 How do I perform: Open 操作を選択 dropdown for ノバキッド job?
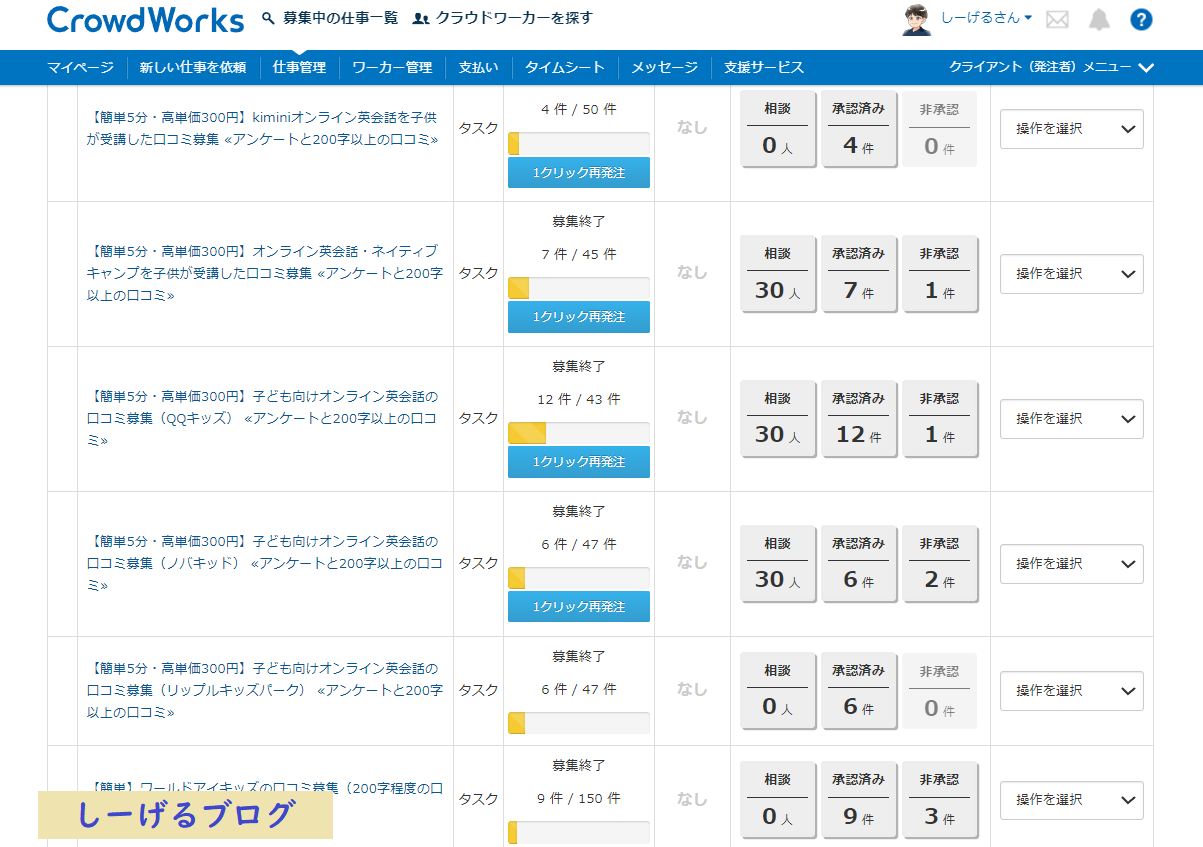coord(1072,563)
